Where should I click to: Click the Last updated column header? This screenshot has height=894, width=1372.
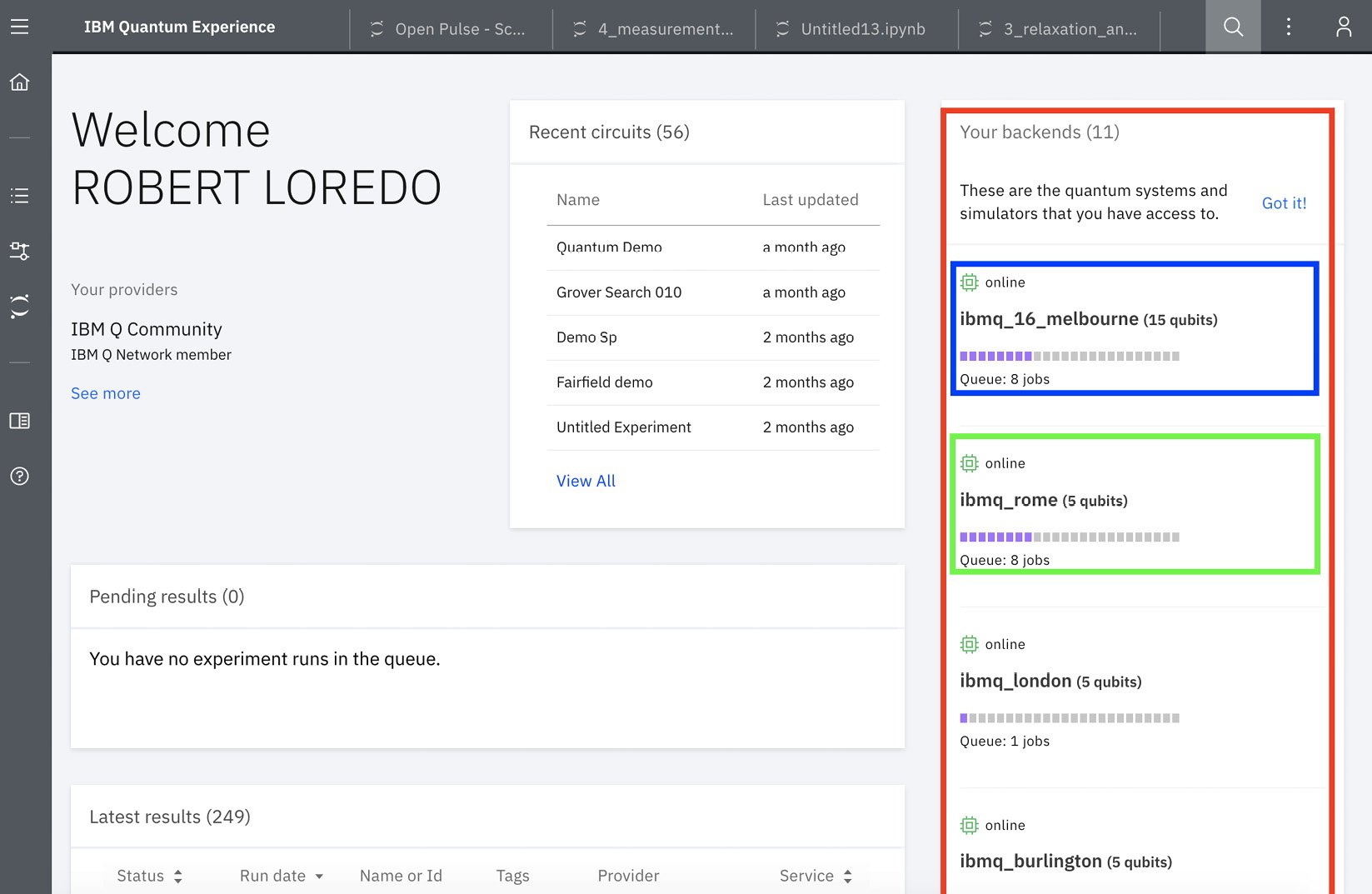(x=811, y=200)
